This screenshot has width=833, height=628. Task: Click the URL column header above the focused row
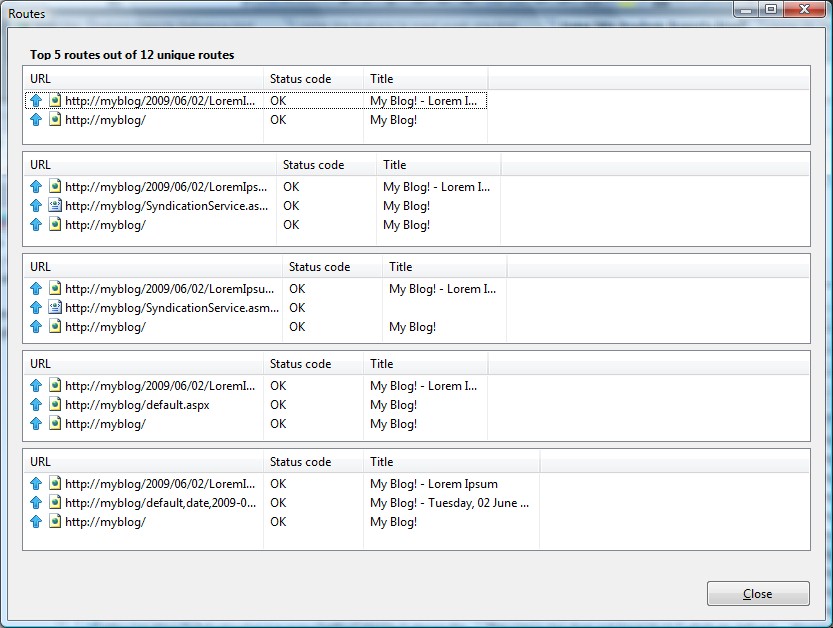coord(143,79)
